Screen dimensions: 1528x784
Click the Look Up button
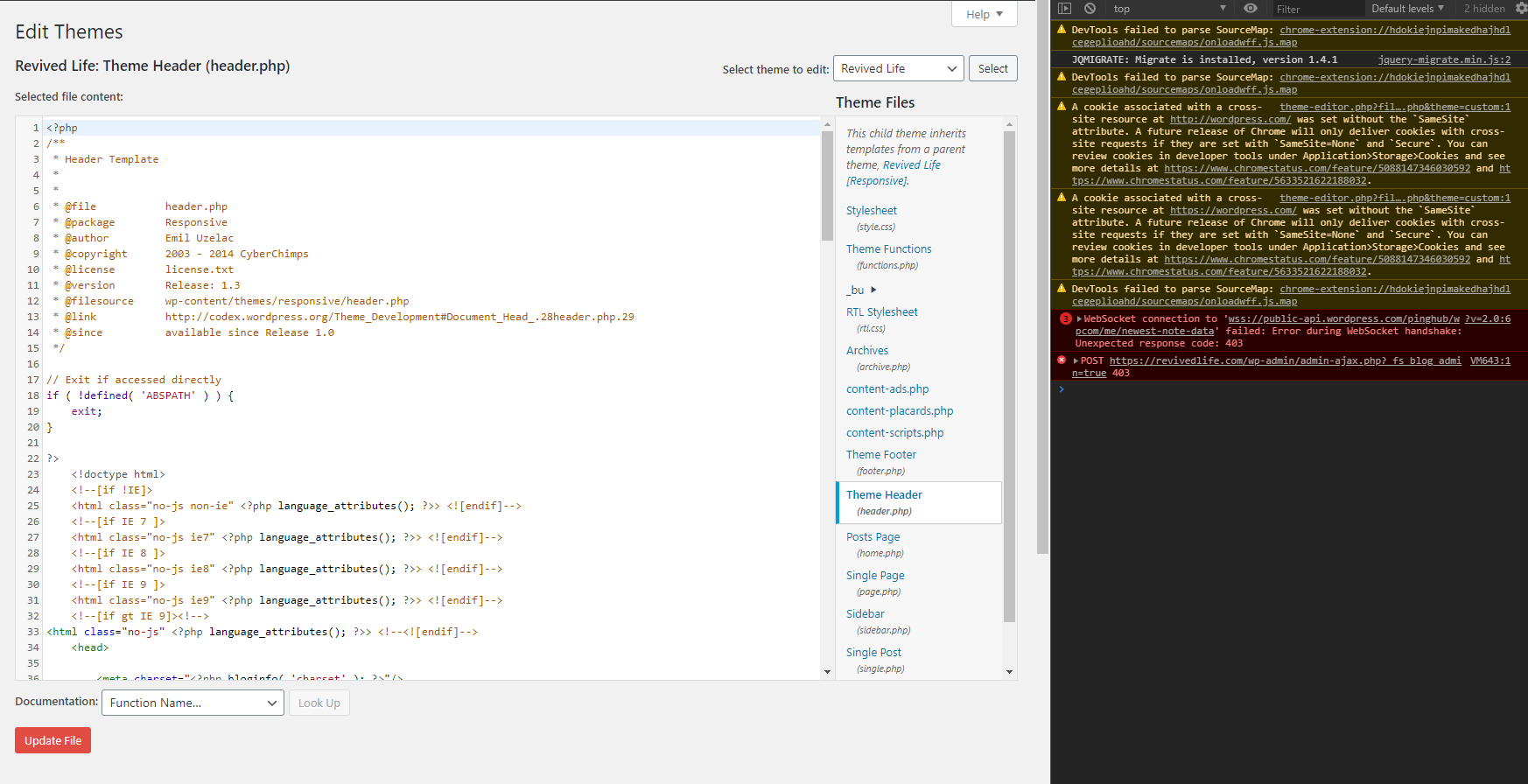click(x=319, y=703)
